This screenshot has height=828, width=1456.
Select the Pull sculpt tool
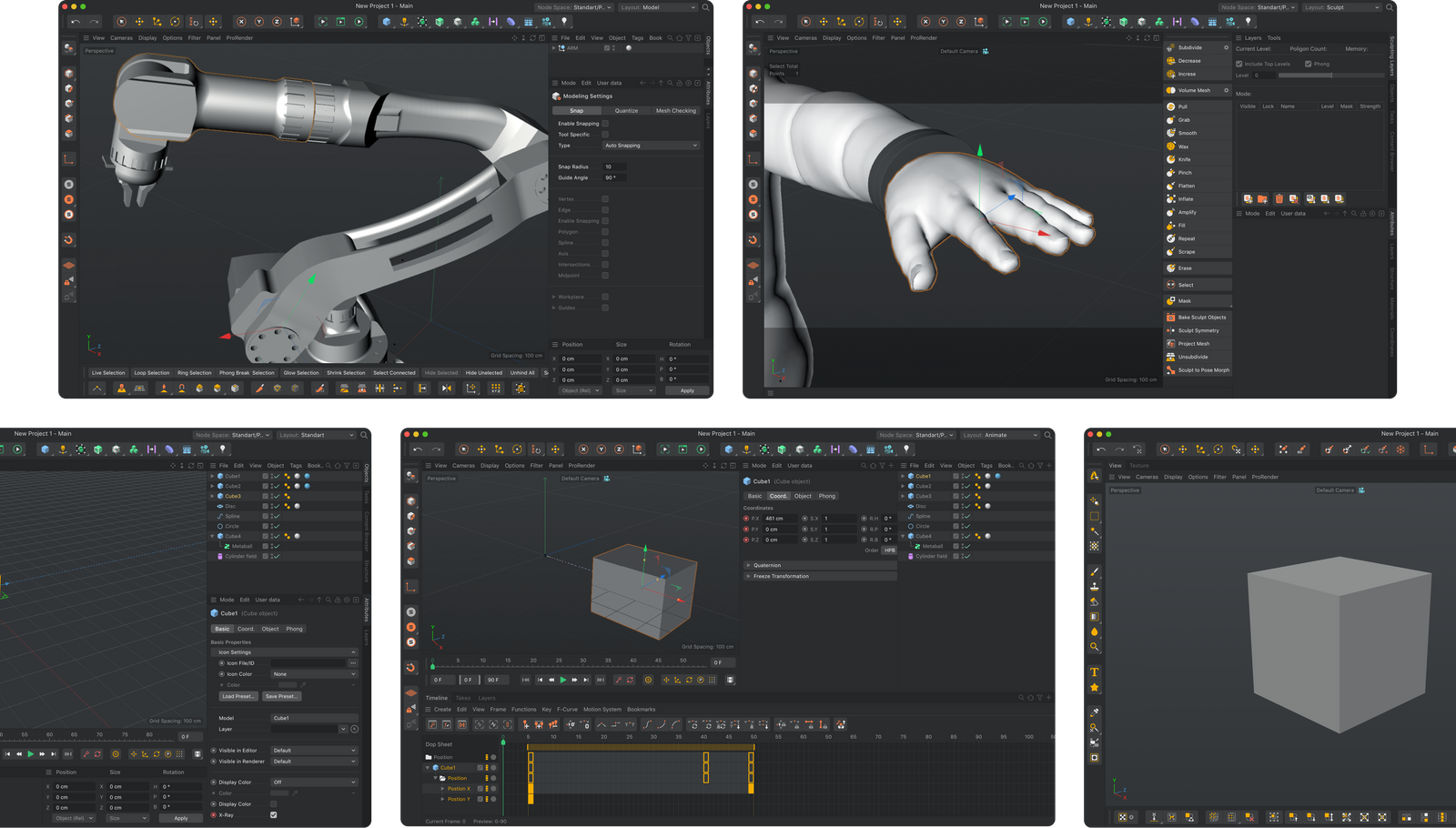(x=1183, y=106)
